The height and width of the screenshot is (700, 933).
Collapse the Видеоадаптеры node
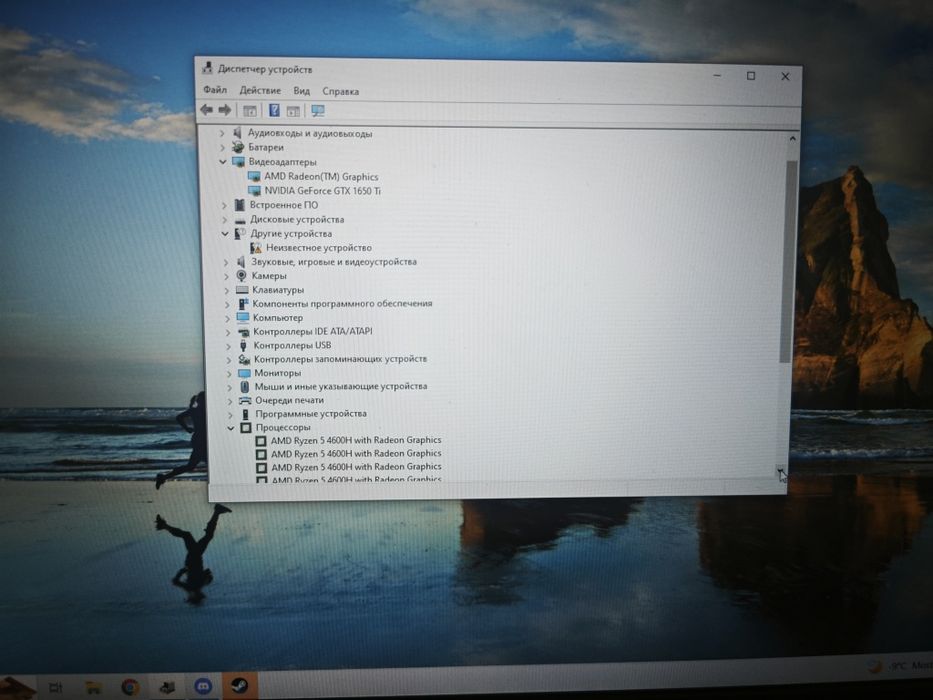[223, 162]
